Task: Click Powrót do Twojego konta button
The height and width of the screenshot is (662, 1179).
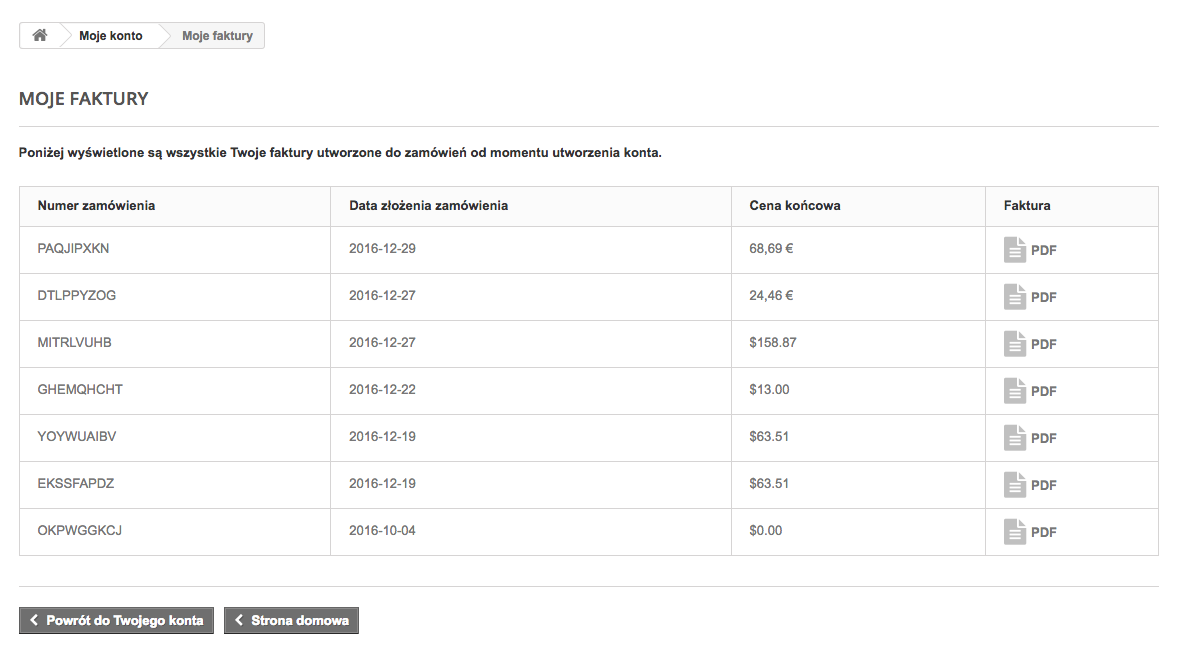Action: tap(116, 621)
